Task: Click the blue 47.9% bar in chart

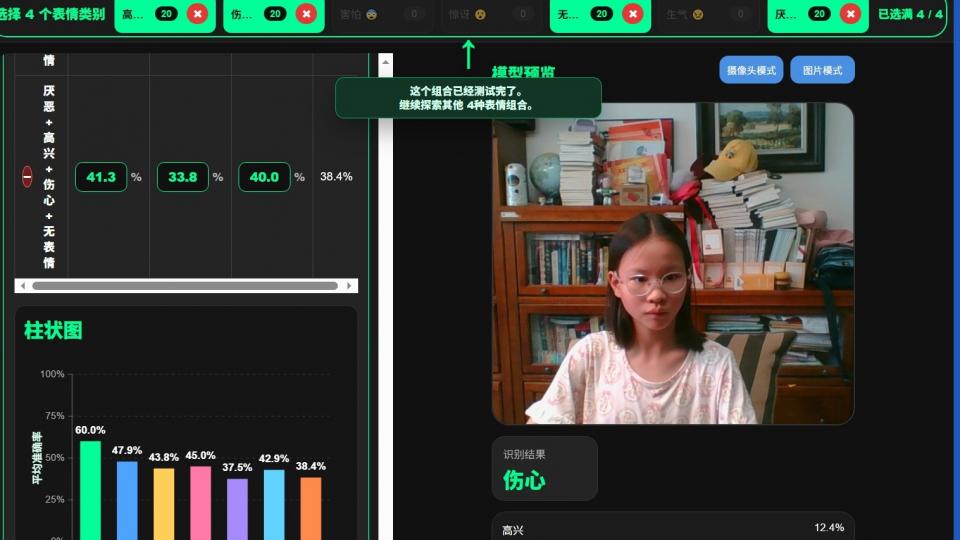Action: [x=127, y=501]
